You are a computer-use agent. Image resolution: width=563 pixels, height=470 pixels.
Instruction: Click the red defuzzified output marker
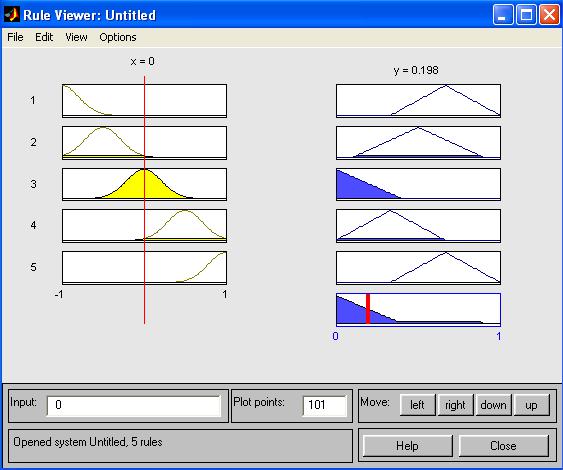[368, 309]
